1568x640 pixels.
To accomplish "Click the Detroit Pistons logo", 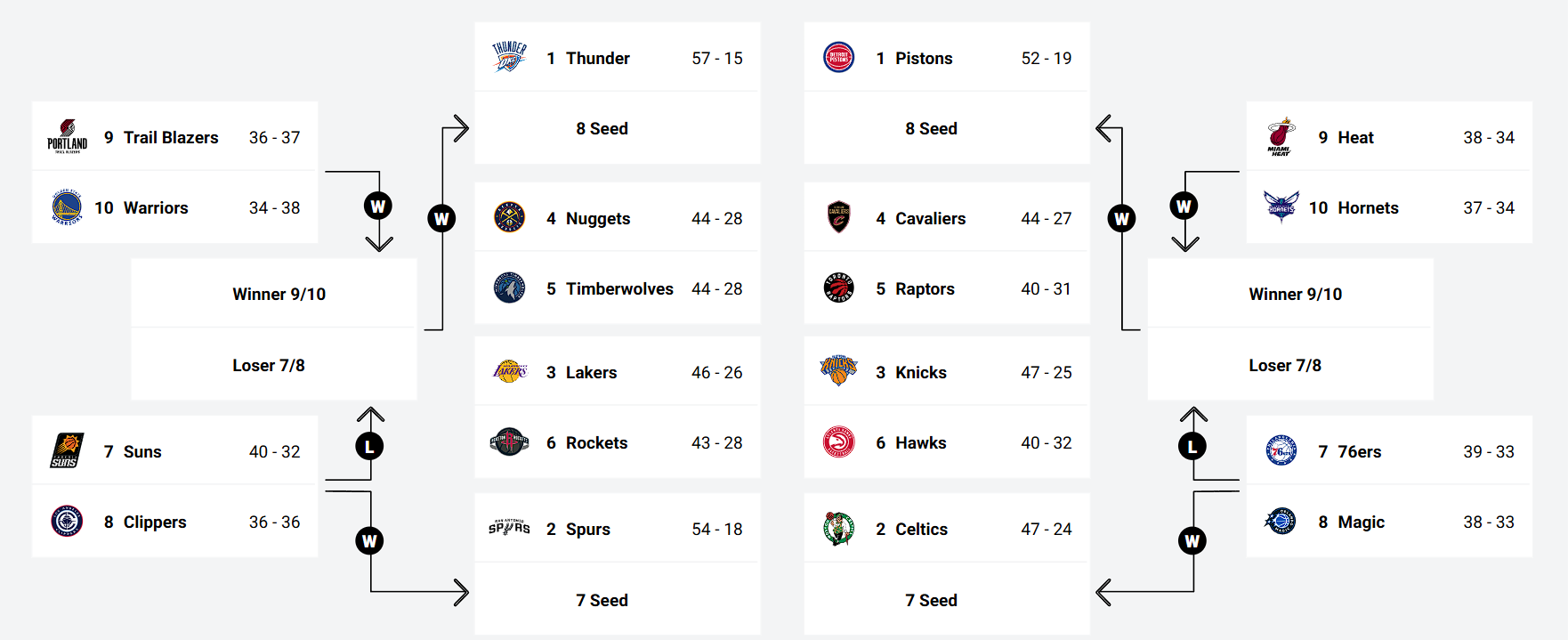I will click(x=838, y=57).
